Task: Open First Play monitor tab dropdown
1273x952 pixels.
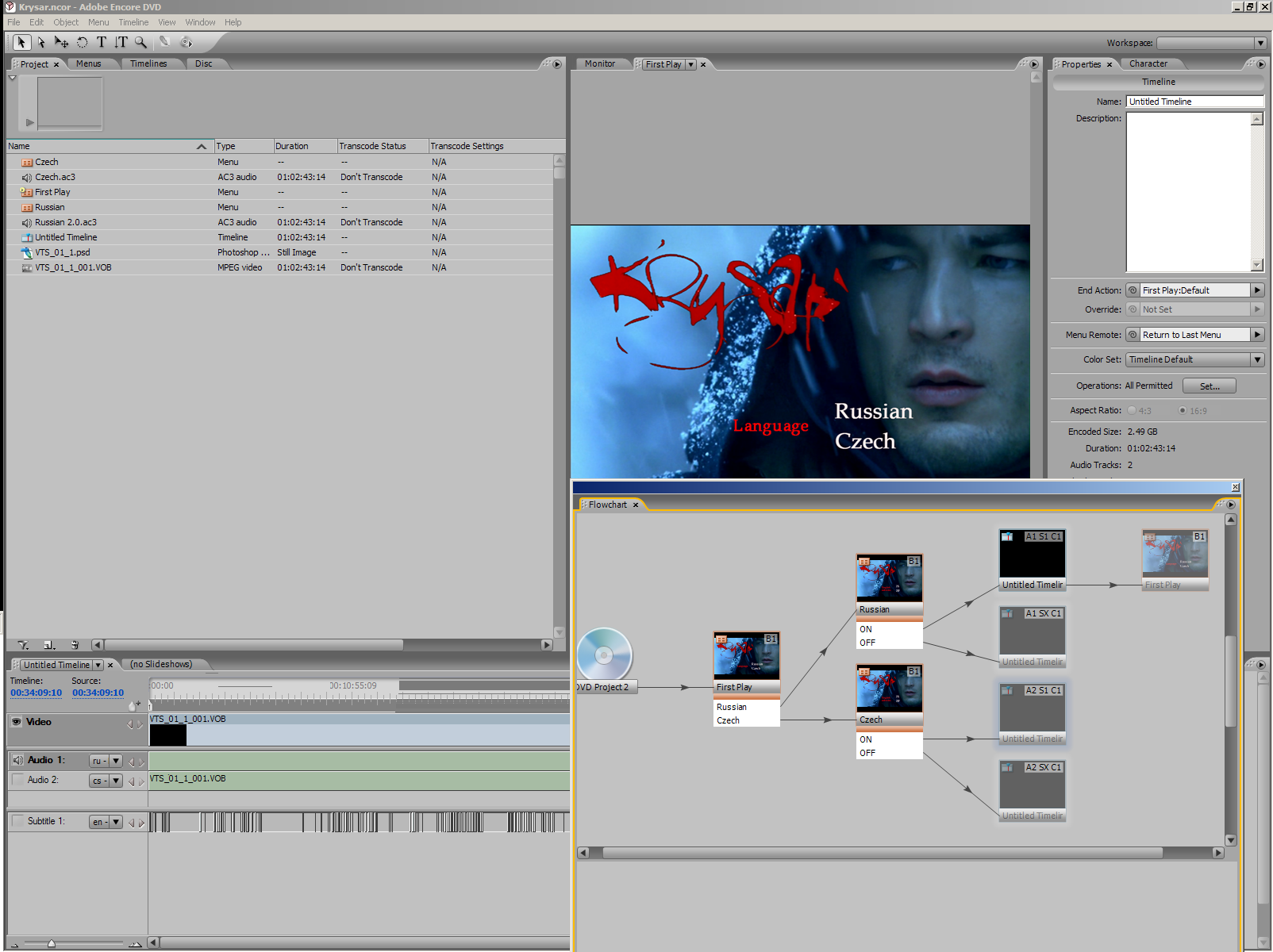Action: click(690, 64)
